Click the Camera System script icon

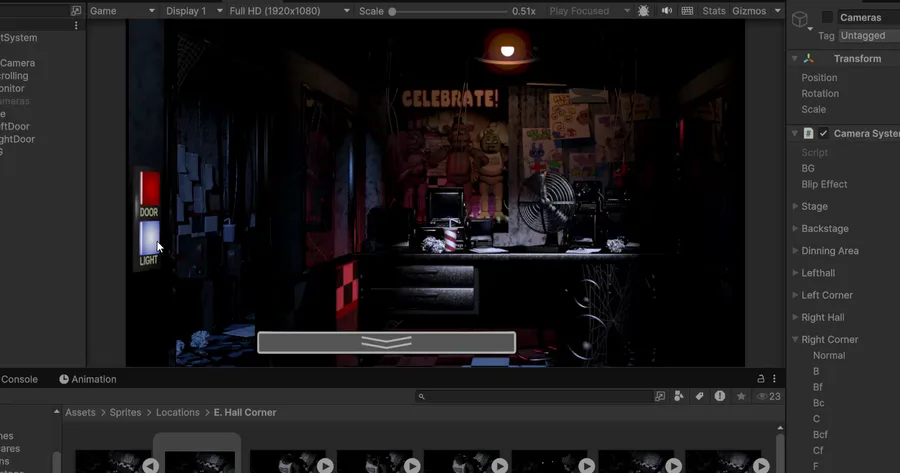[x=808, y=133]
